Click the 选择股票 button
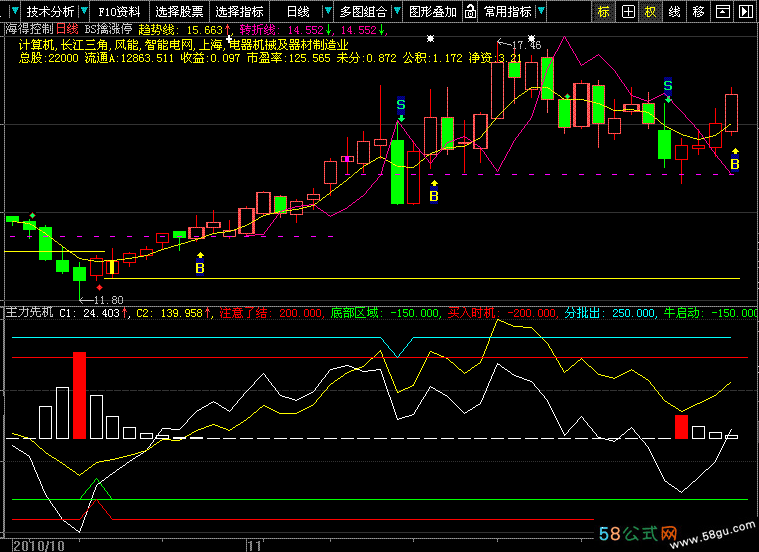 [179, 11]
